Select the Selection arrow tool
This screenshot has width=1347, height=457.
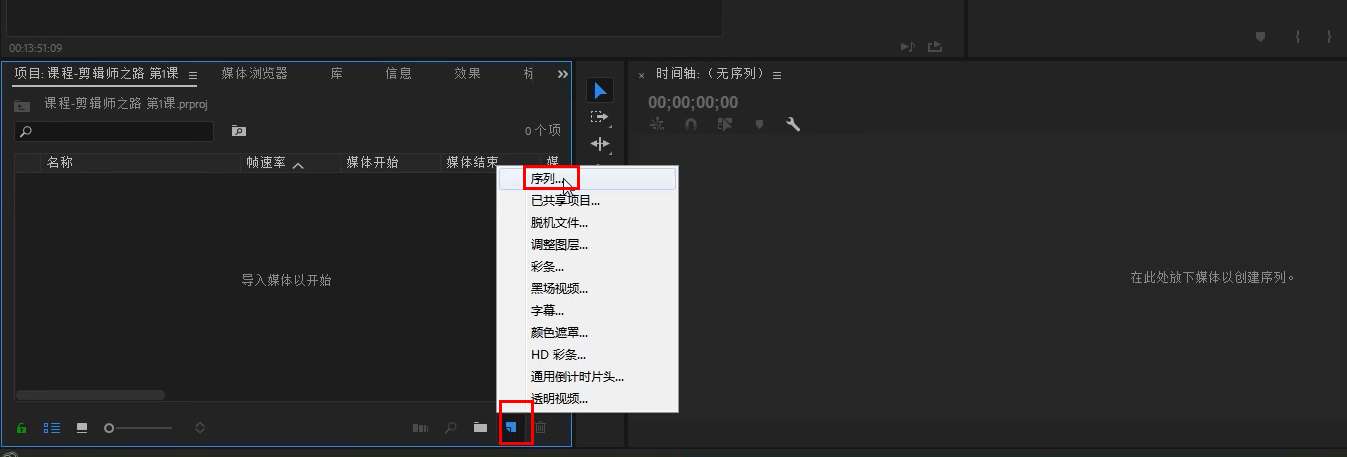point(599,91)
